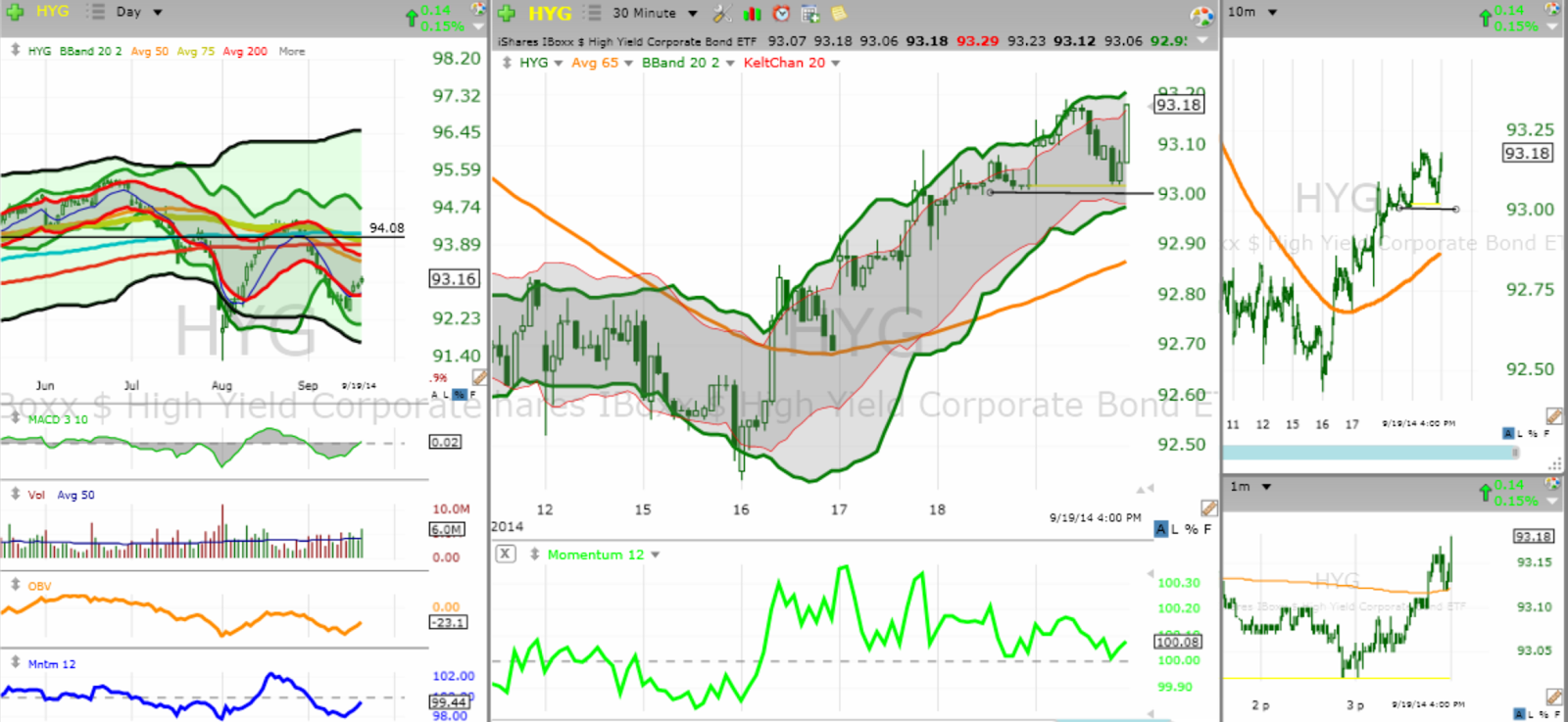Select percent scale % in the 30 Minute chart
The height and width of the screenshot is (722, 1568).
[x=1192, y=529]
